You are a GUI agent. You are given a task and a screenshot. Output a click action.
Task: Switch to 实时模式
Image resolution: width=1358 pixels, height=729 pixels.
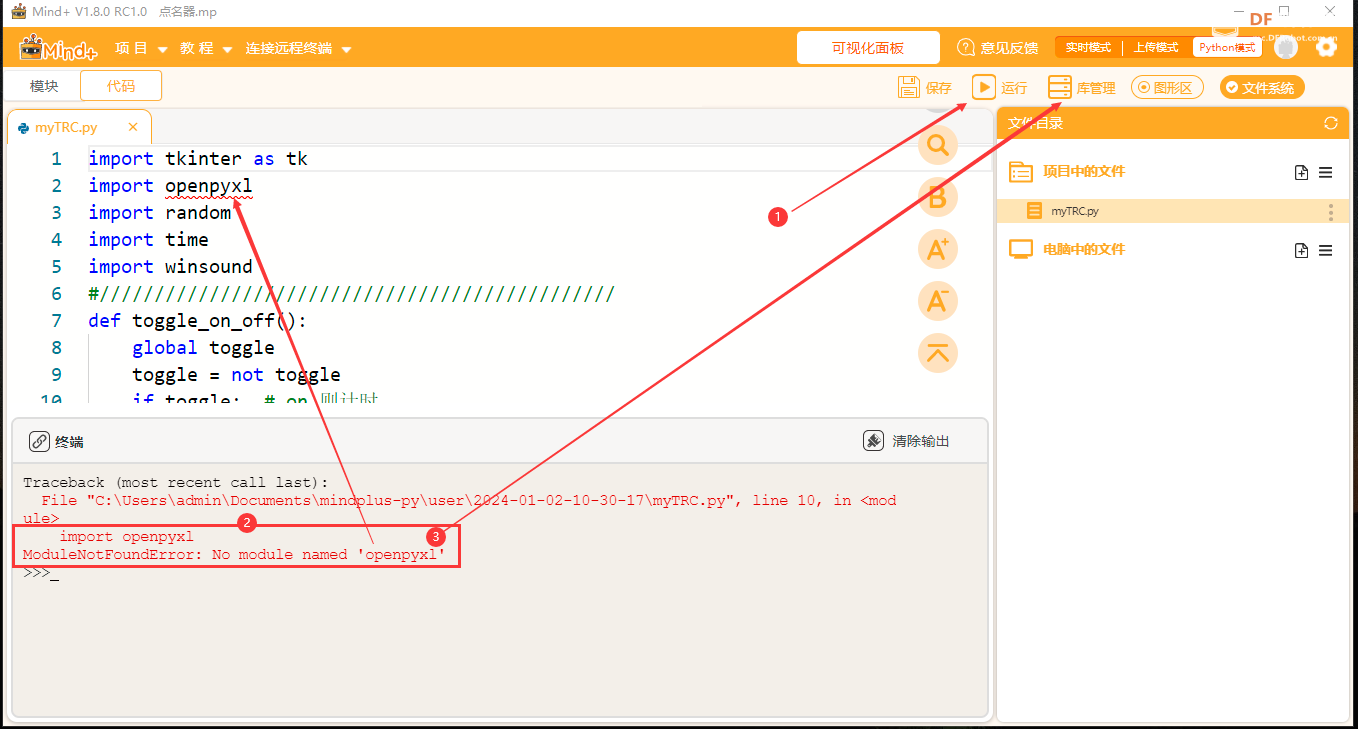1088,47
